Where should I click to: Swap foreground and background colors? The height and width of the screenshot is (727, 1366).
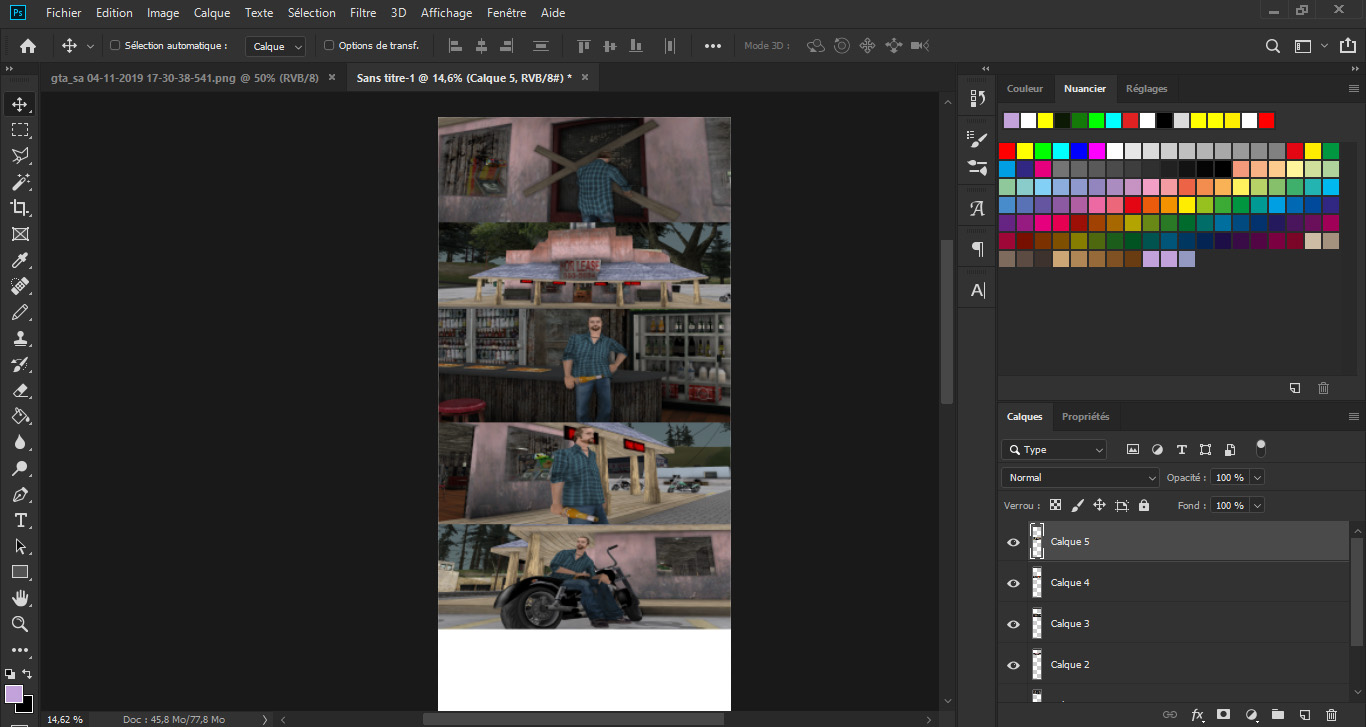click(x=28, y=674)
